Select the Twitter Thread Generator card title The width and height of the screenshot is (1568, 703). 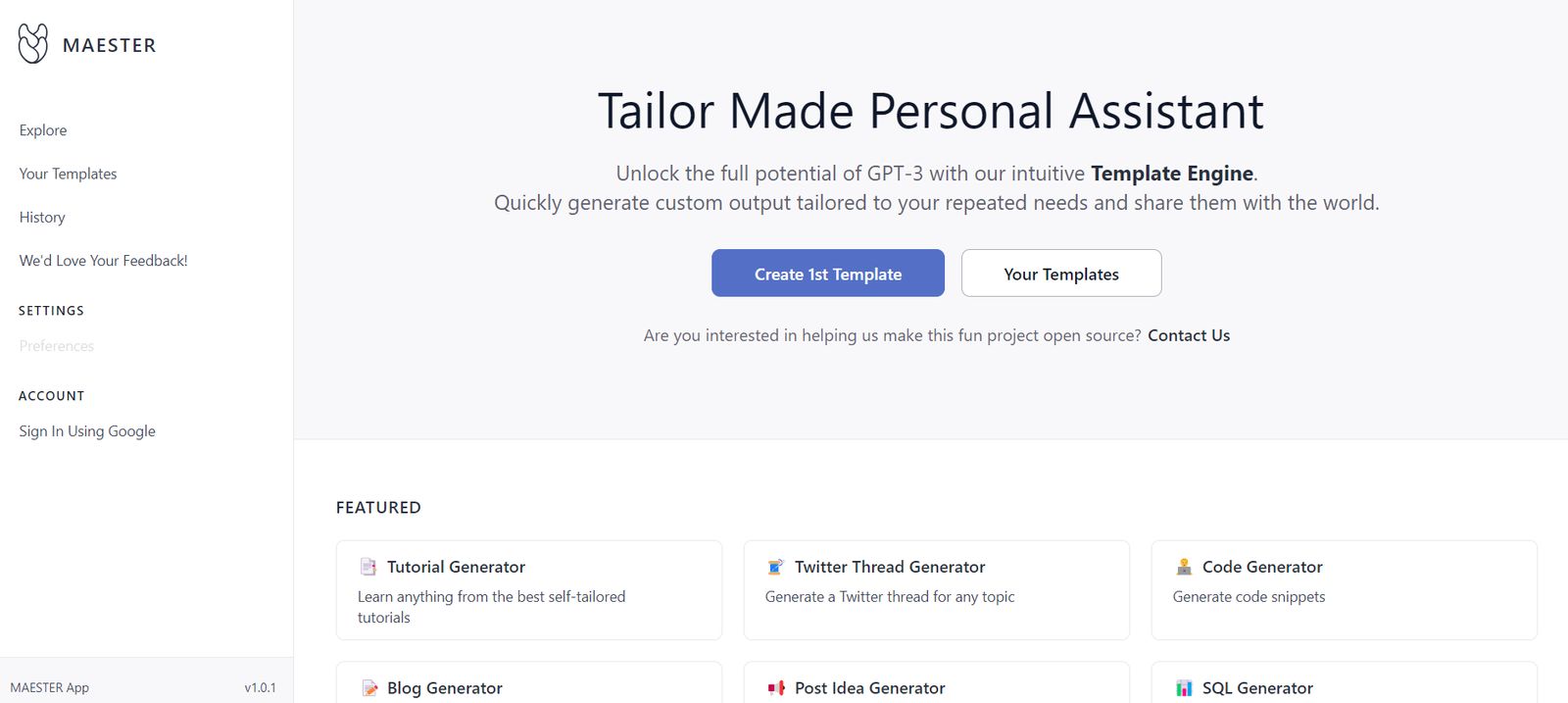click(890, 567)
